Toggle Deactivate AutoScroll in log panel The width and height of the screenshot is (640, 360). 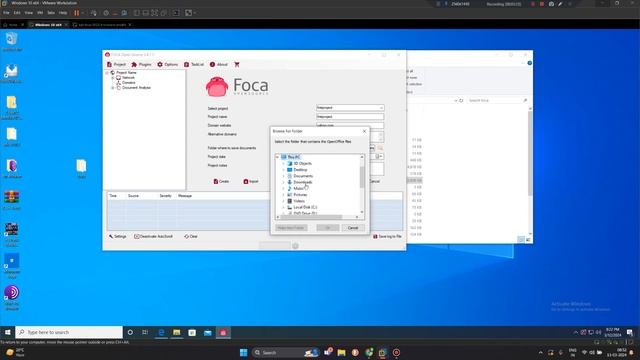coord(153,236)
